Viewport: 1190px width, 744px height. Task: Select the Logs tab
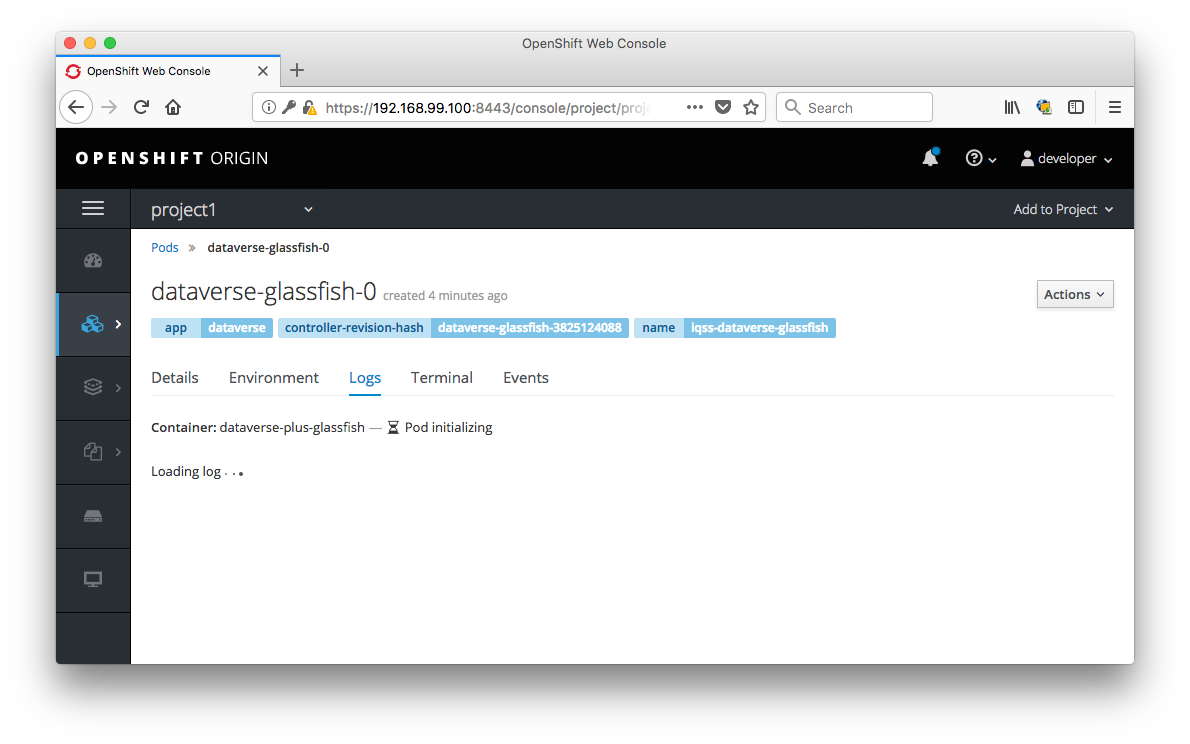pyautogui.click(x=365, y=378)
